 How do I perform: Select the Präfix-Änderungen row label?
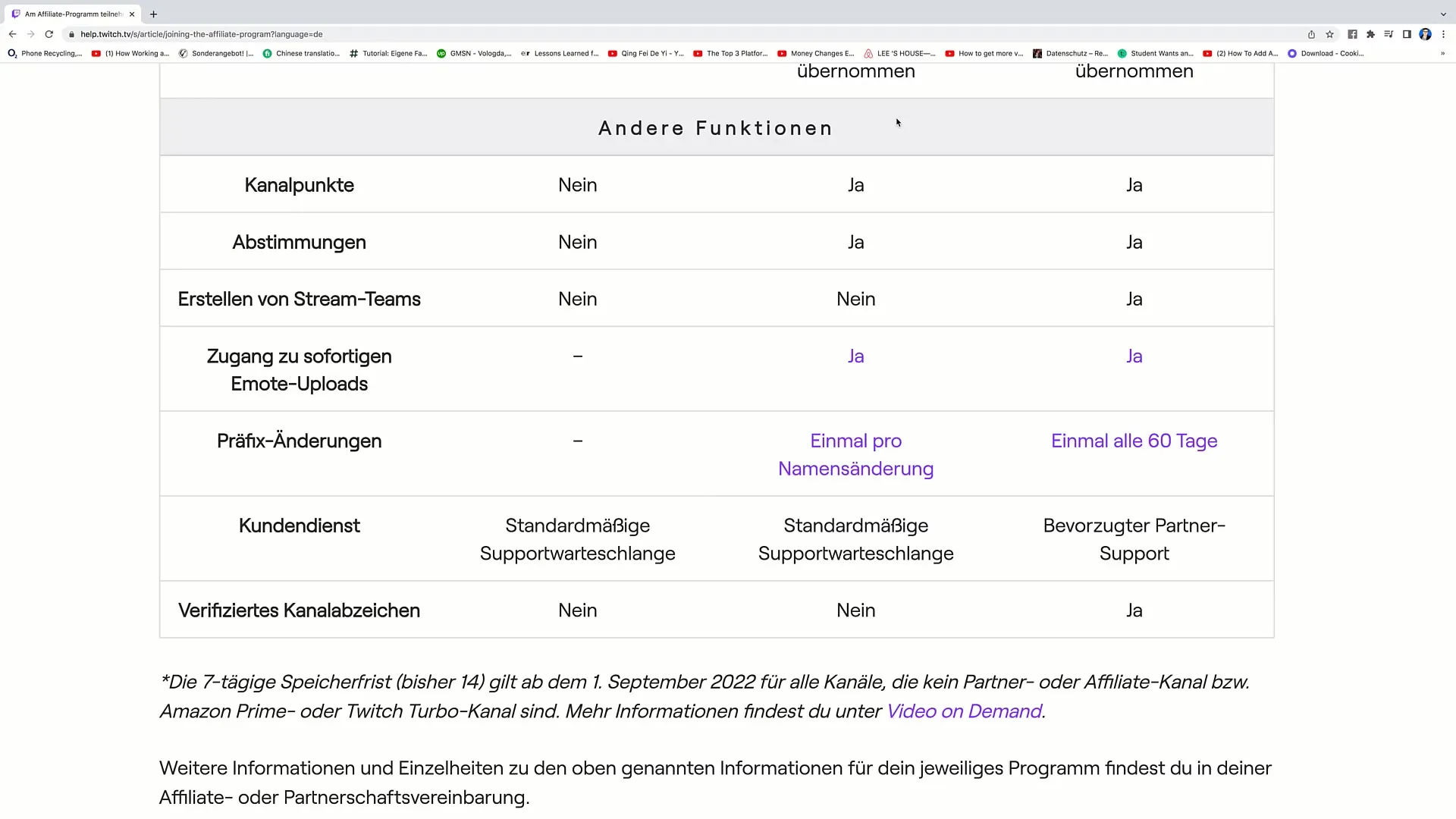point(299,441)
